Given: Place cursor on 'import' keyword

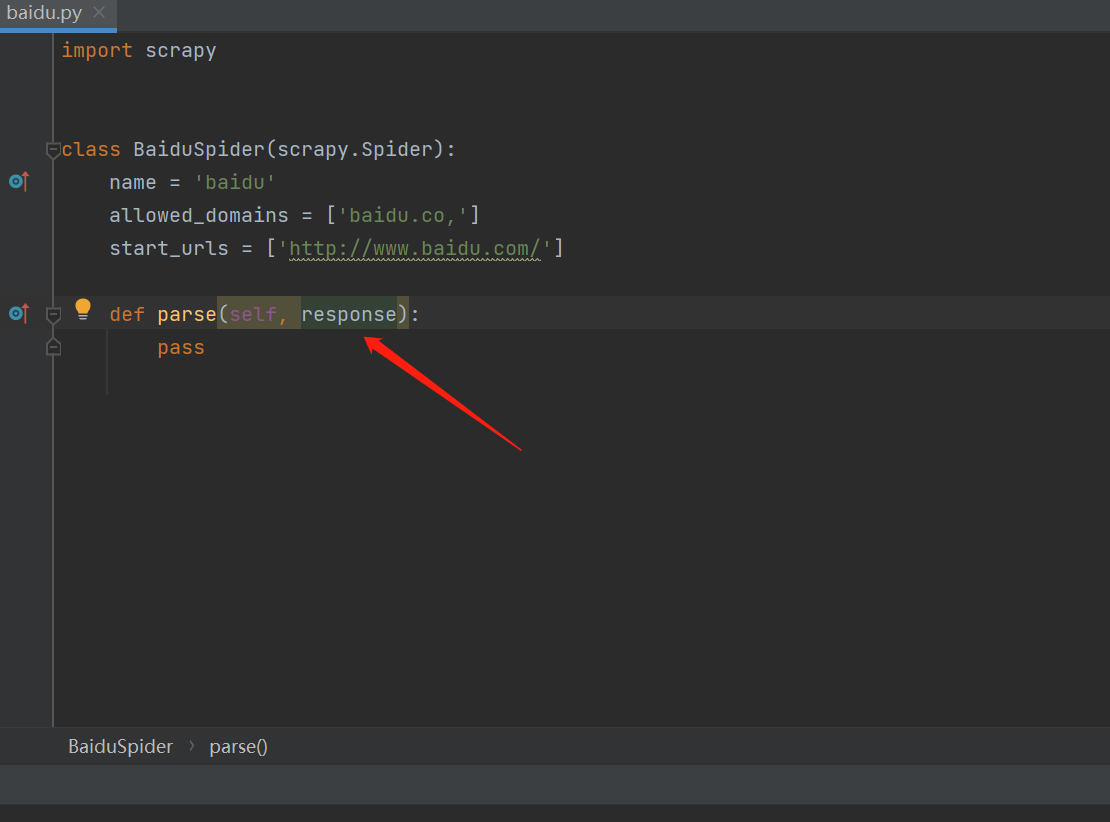Looking at the screenshot, I should coord(97,51).
